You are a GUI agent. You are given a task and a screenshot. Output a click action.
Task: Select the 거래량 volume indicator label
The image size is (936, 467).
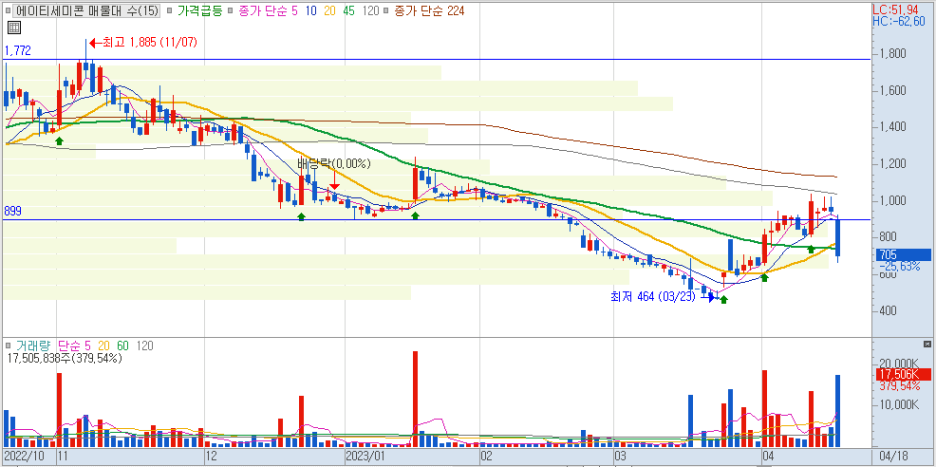[33, 346]
